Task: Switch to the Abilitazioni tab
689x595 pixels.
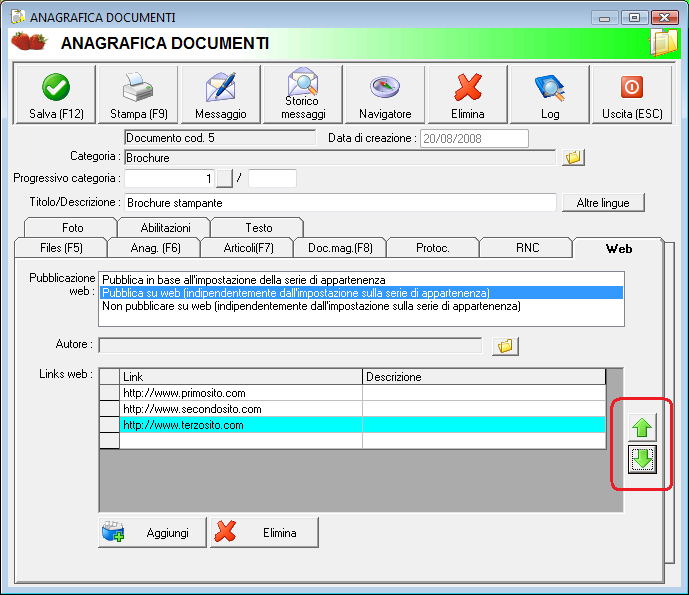Action: (165, 228)
